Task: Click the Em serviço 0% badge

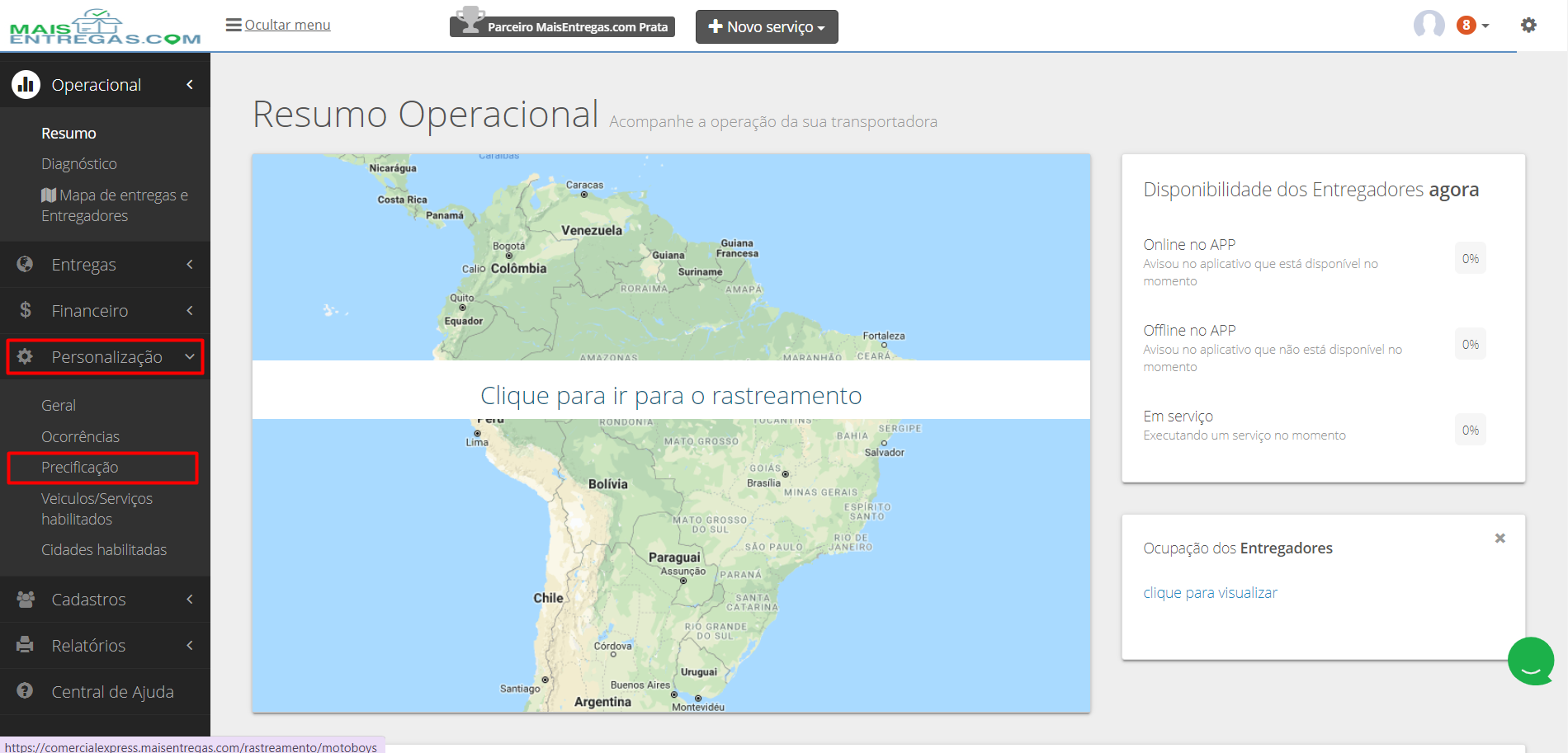Action: (x=1470, y=430)
